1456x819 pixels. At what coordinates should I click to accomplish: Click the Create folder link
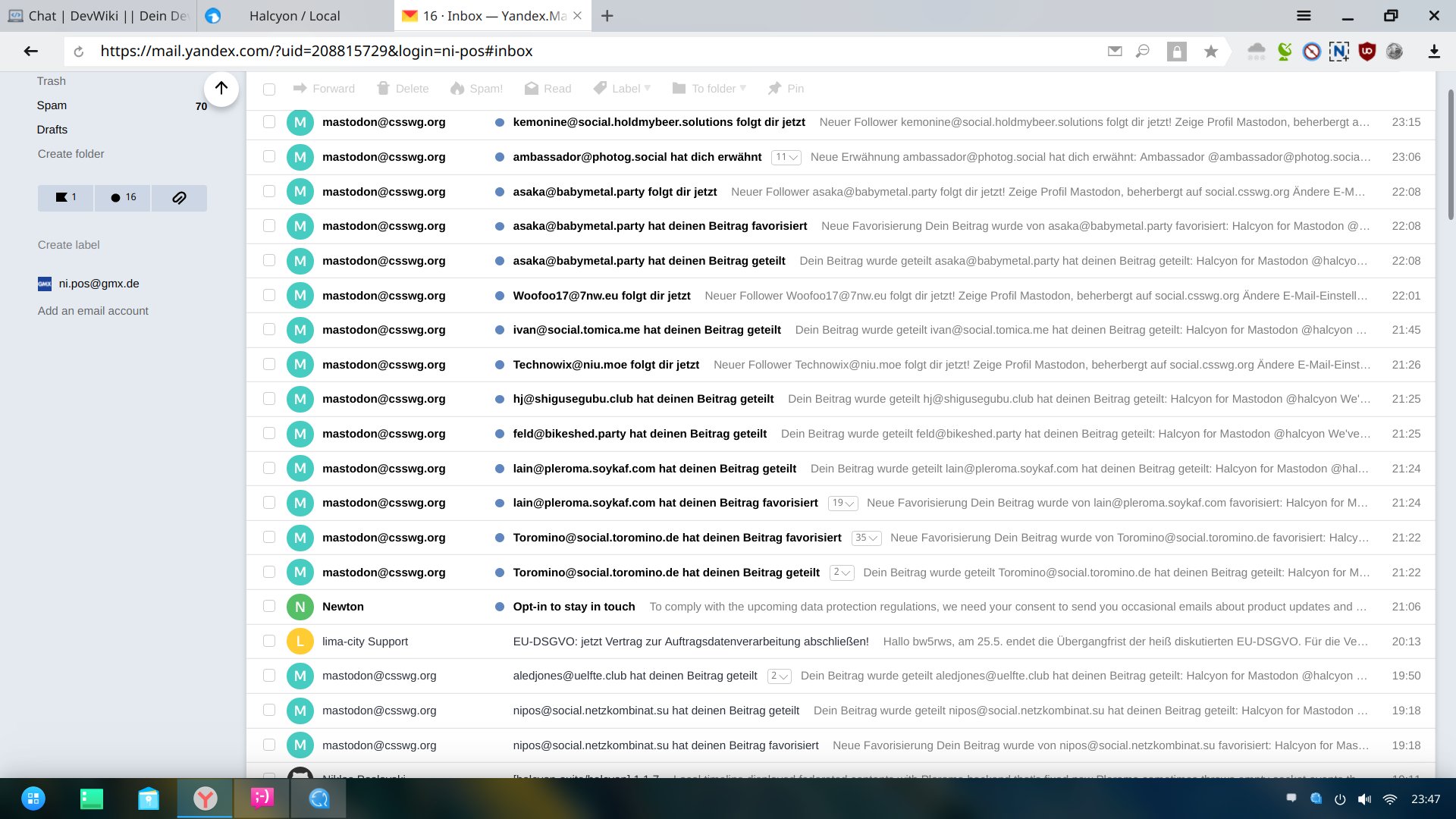coord(71,154)
